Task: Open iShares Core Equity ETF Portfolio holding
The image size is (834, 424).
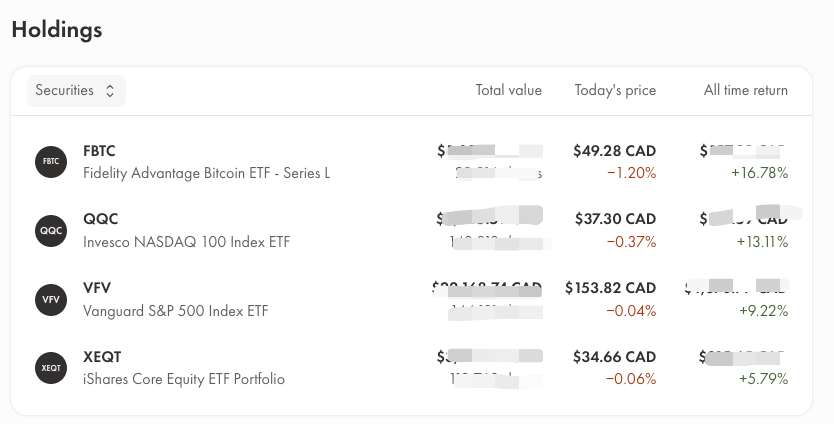Action: (184, 379)
